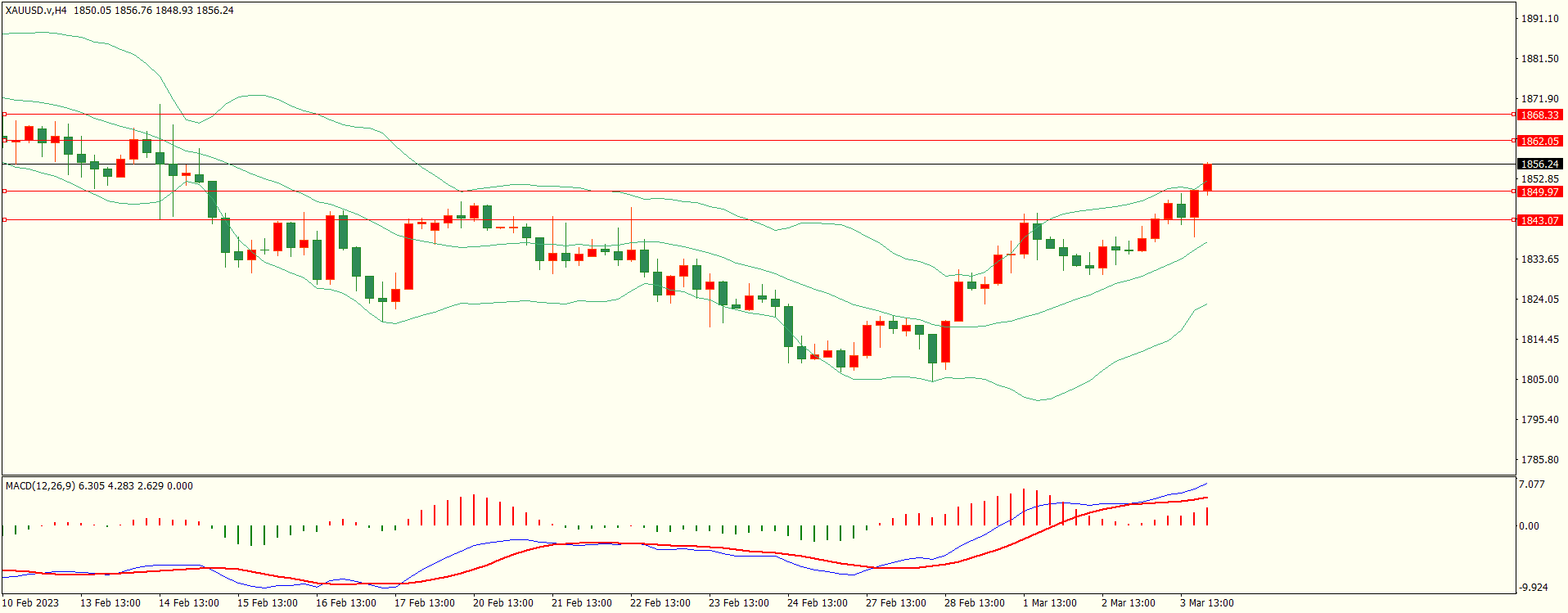Viewport: 1568px width, 613px height.
Task: Click the XAUUSD.v,H4 chart title text
Action: pyautogui.click(x=37, y=11)
